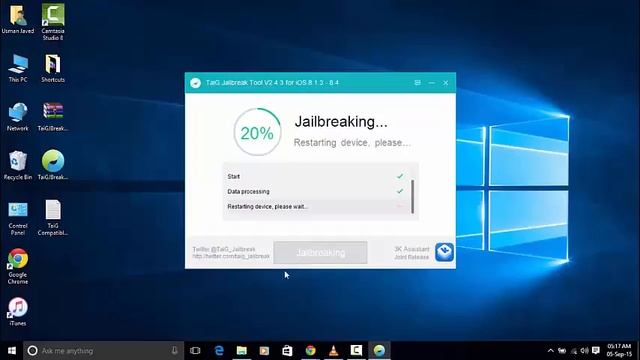Open Task View from taskbar

click(196, 351)
